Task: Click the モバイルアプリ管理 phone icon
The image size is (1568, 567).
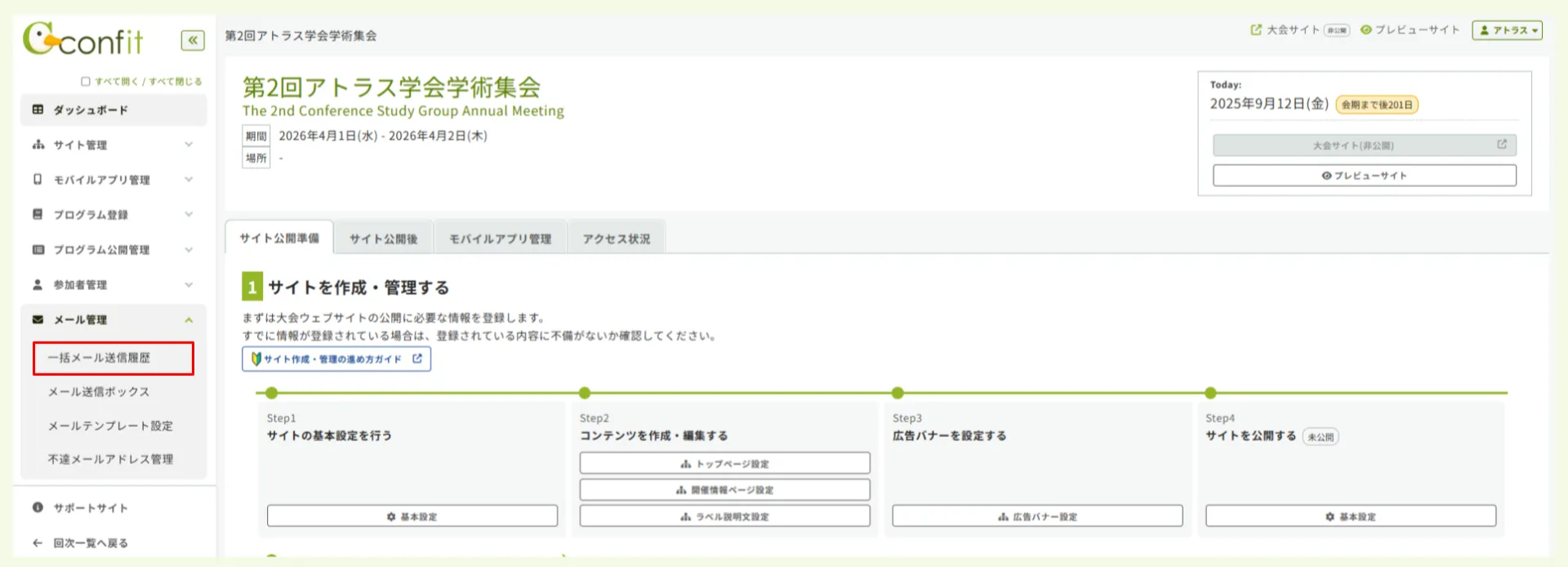Action: click(38, 179)
